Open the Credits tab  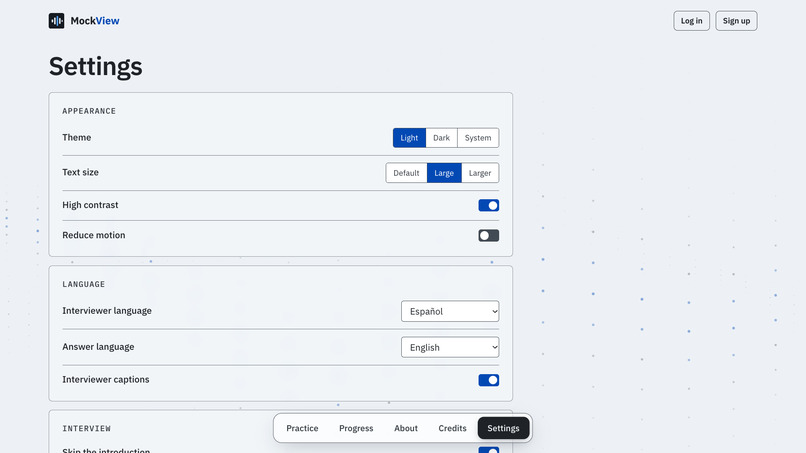[452, 428]
